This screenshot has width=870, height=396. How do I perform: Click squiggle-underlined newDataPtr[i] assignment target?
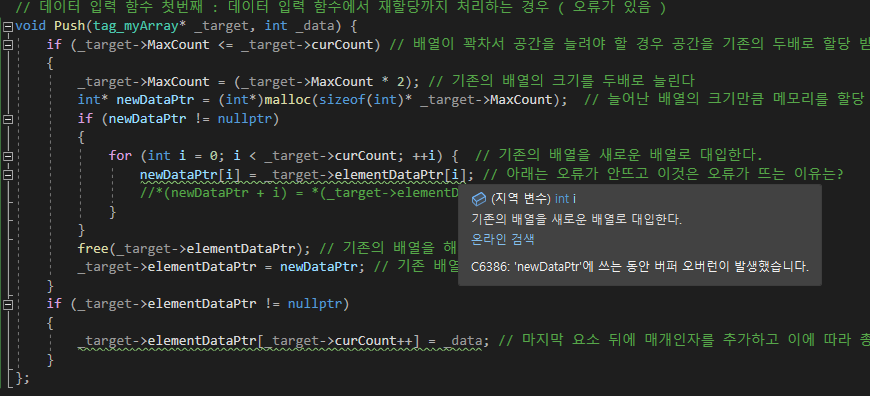(191, 175)
